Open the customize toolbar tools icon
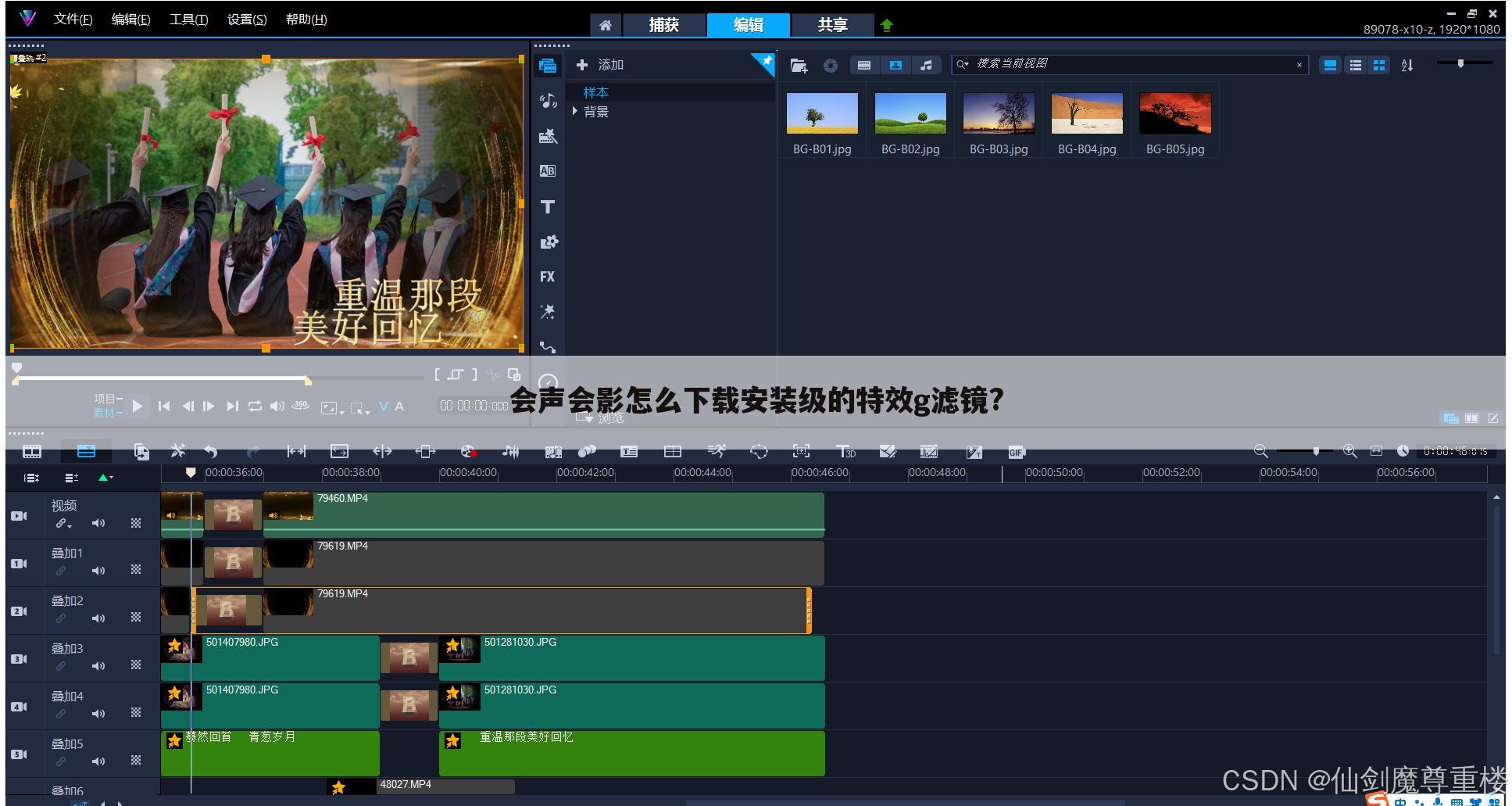The height and width of the screenshot is (806, 1512). pyautogui.click(x=178, y=451)
